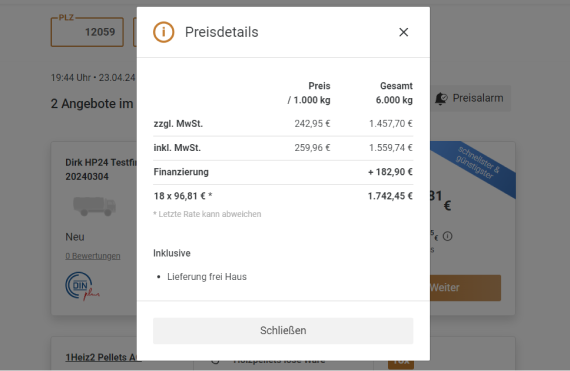Click the Finanzierung row in price table

283,172
